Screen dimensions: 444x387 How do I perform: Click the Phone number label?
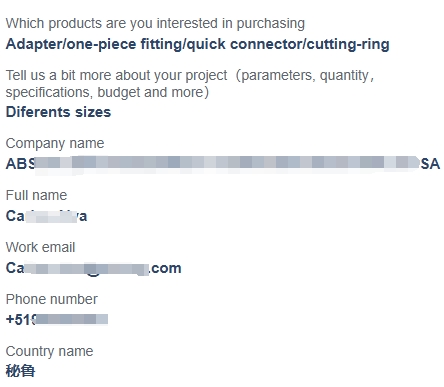pyautogui.click(x=52, y=299)
